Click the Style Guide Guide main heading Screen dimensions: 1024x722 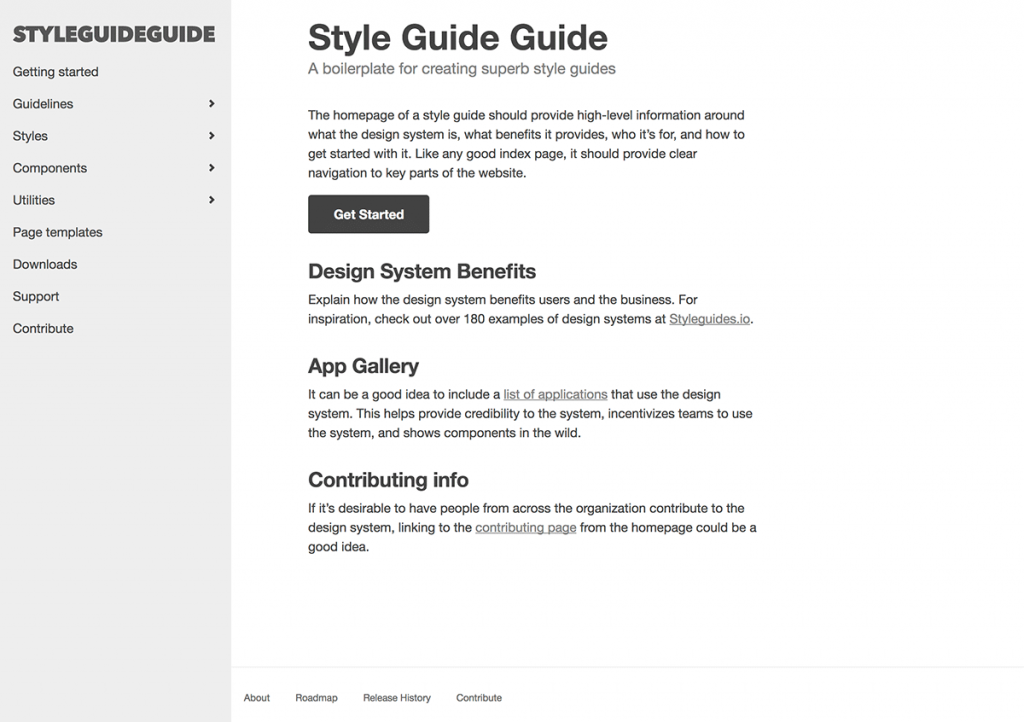[458, 38]
